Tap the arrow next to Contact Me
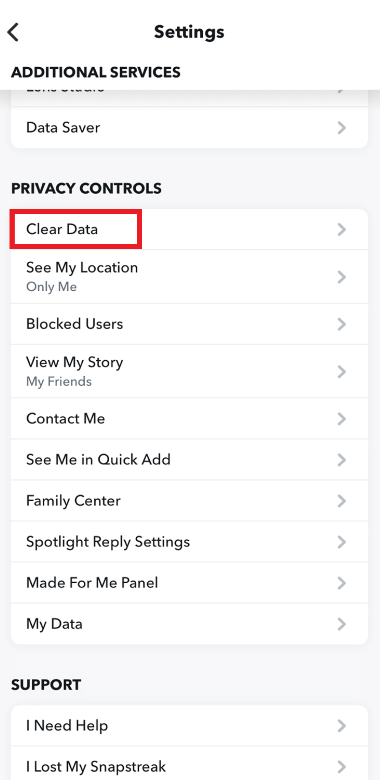This screenshot has height=780, width=380. coord(342,419)
